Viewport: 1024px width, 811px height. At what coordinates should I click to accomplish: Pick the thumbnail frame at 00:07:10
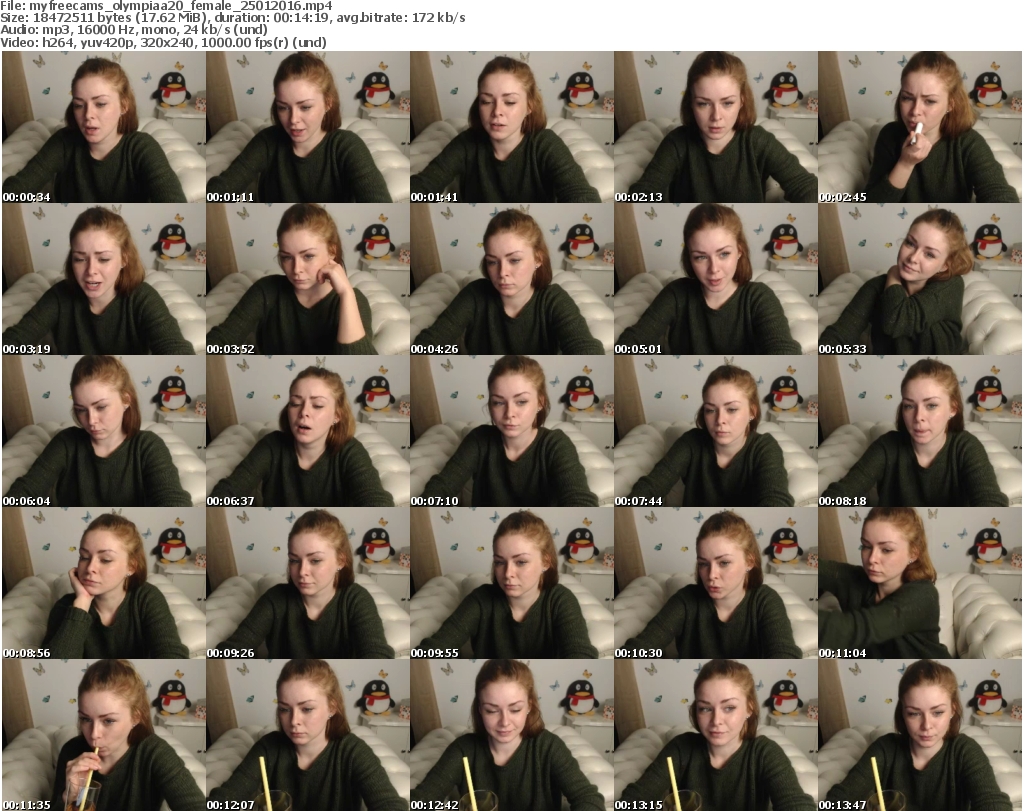pyautogui.click(x=512, y=431)
